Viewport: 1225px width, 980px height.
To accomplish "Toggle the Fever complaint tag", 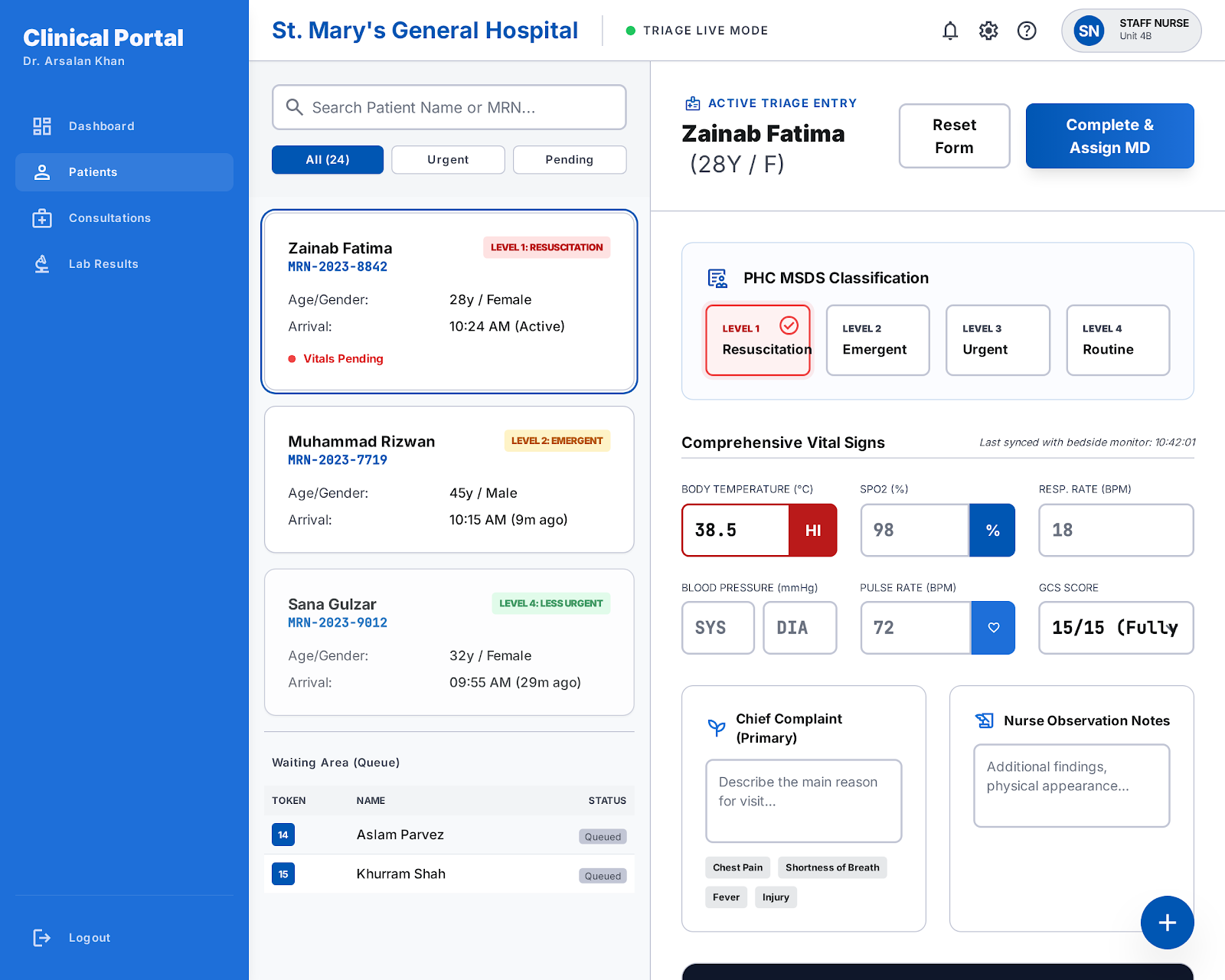I will tap(726, 897).
